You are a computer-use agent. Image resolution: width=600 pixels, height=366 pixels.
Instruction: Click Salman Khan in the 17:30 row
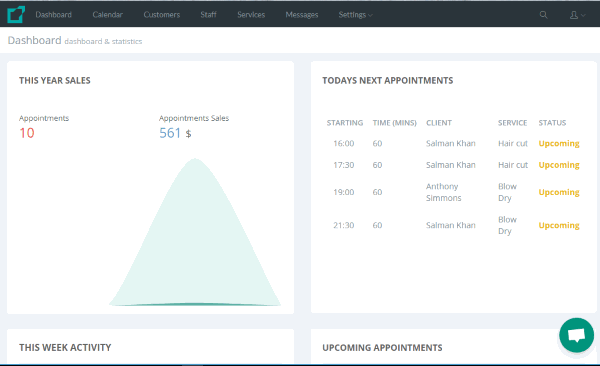click(x=451, y=165)
